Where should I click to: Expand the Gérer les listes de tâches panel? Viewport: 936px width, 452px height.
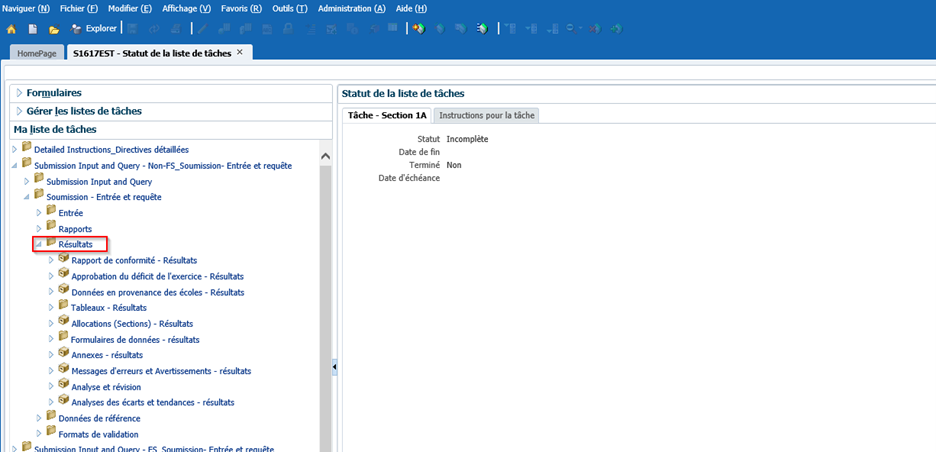19,111
